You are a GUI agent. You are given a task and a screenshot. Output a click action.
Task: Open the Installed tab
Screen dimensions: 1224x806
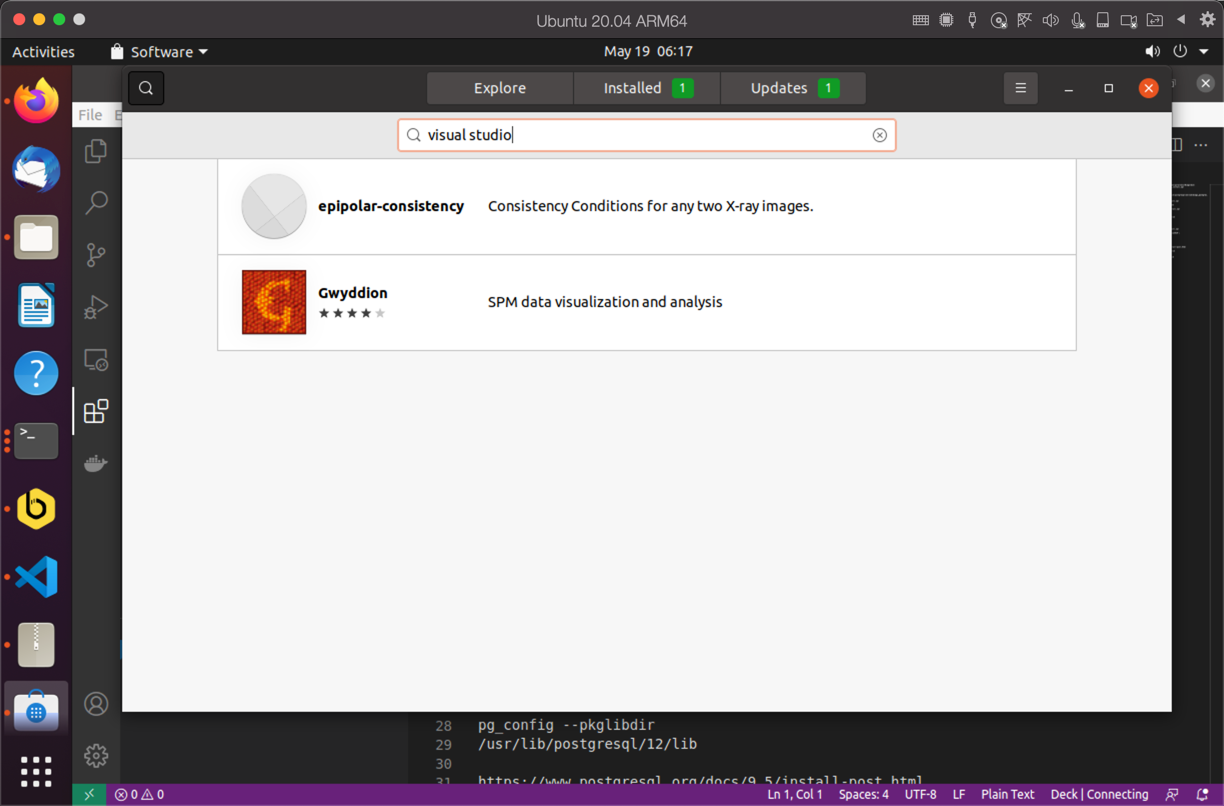647,88
